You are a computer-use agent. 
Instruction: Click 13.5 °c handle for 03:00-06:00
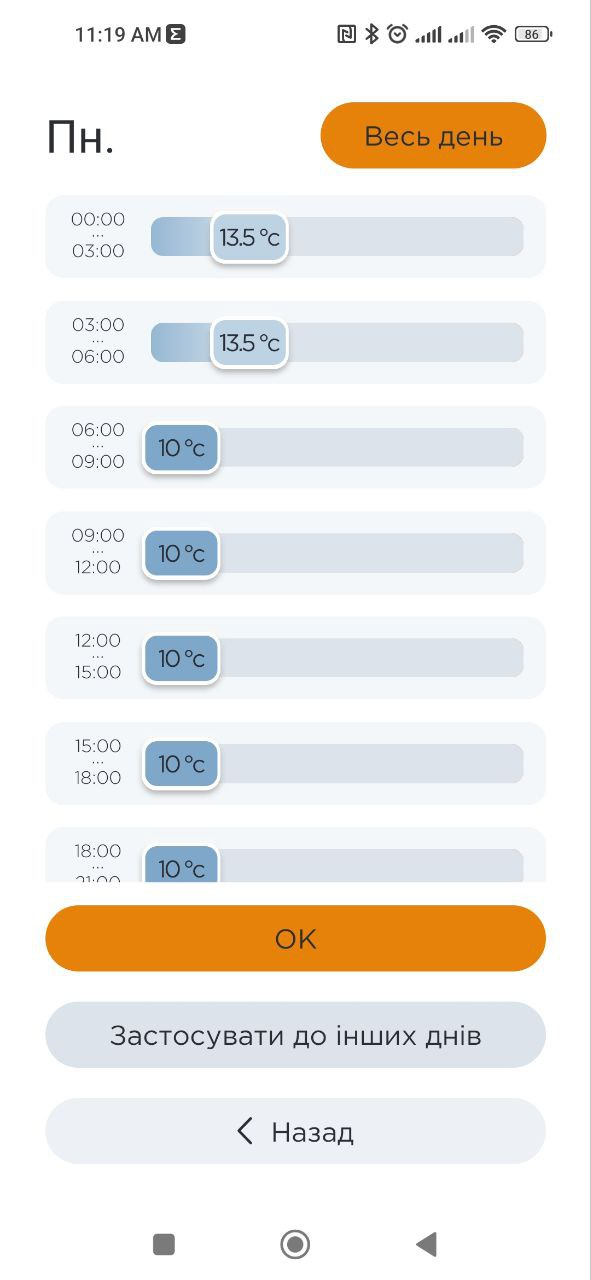click(249, 343)
